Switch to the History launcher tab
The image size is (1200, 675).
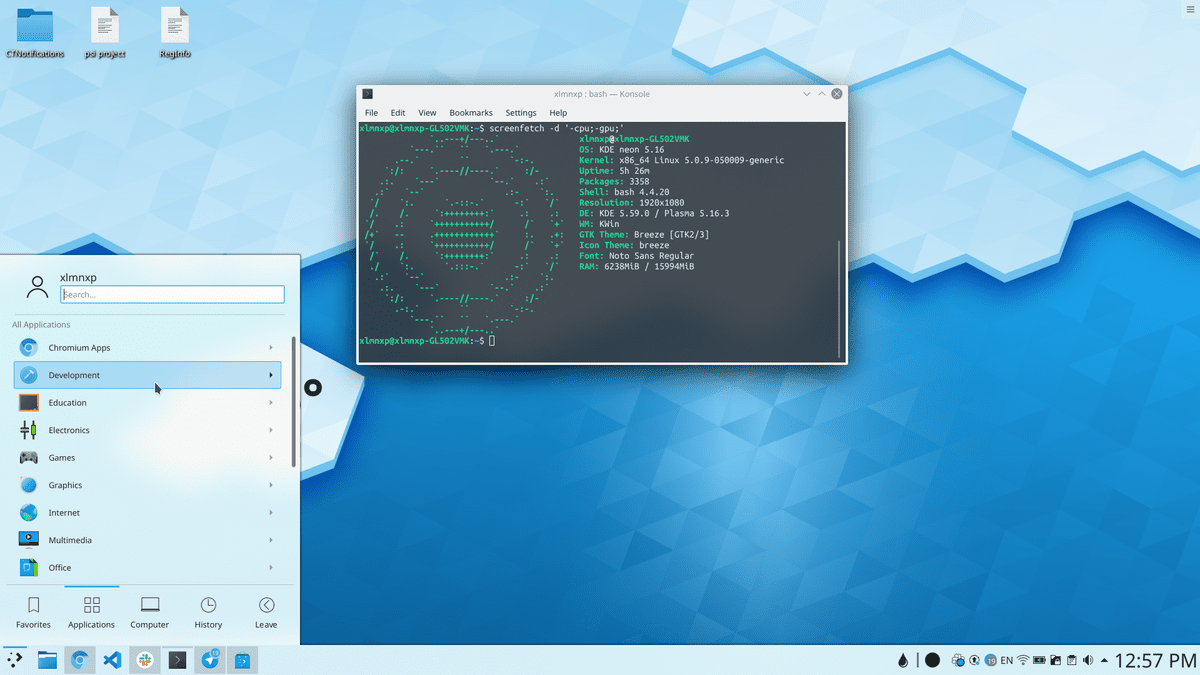click(x=208, y=612)
